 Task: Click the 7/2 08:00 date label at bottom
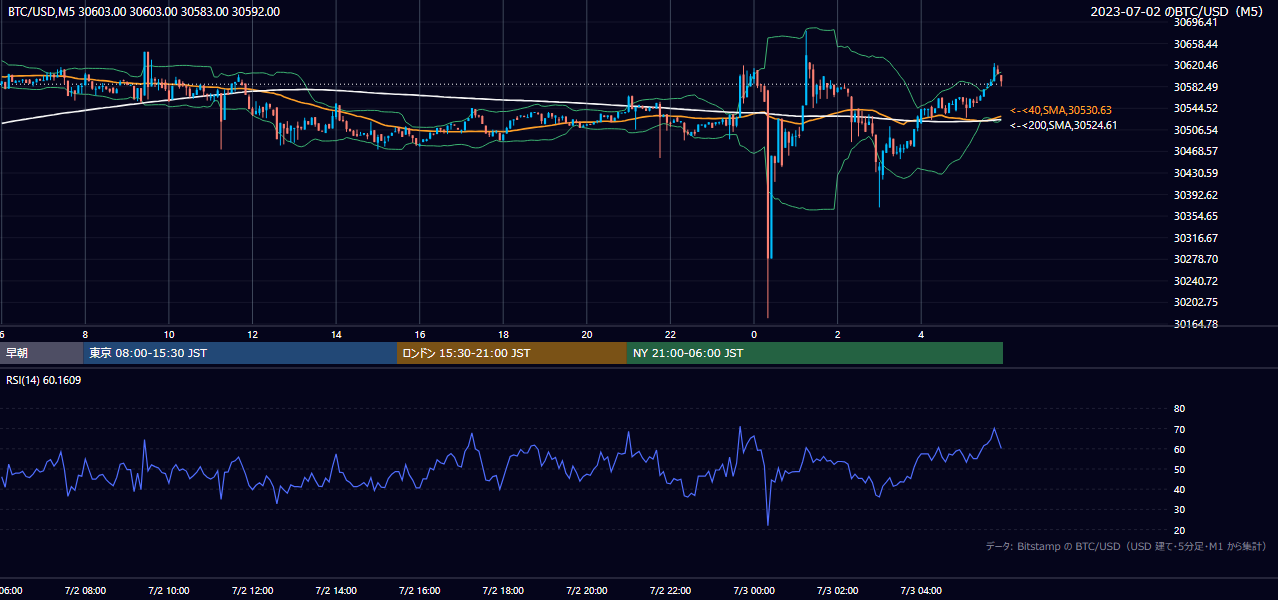click(x=85, y=591)
